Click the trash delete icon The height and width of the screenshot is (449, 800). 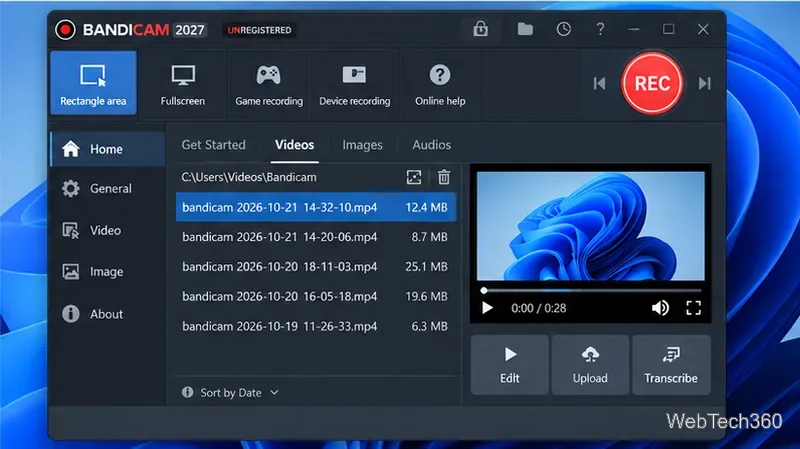point(444,177)
